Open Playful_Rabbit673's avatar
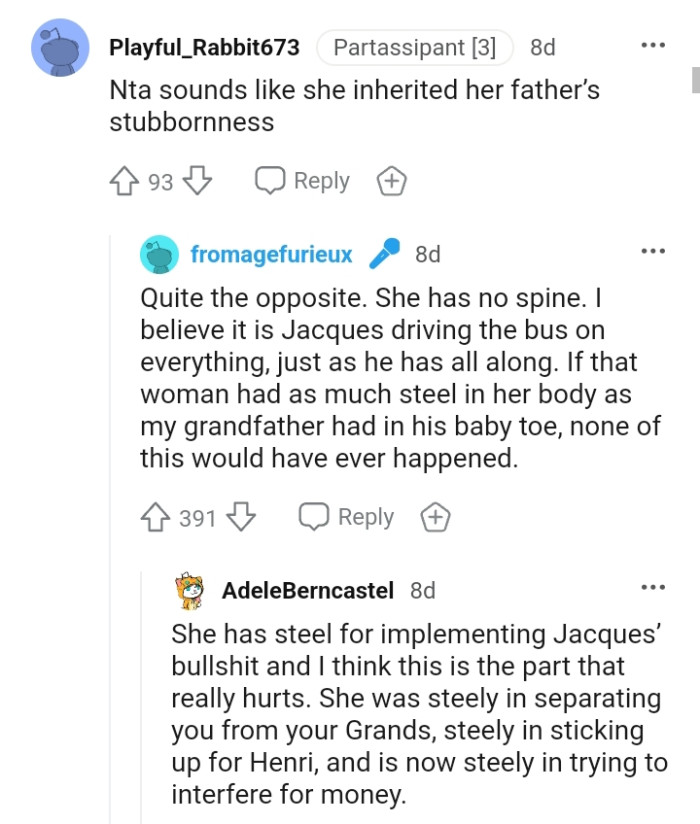Image resolution: width=700 pixels, height=824 pixels. tap(62, 47)
